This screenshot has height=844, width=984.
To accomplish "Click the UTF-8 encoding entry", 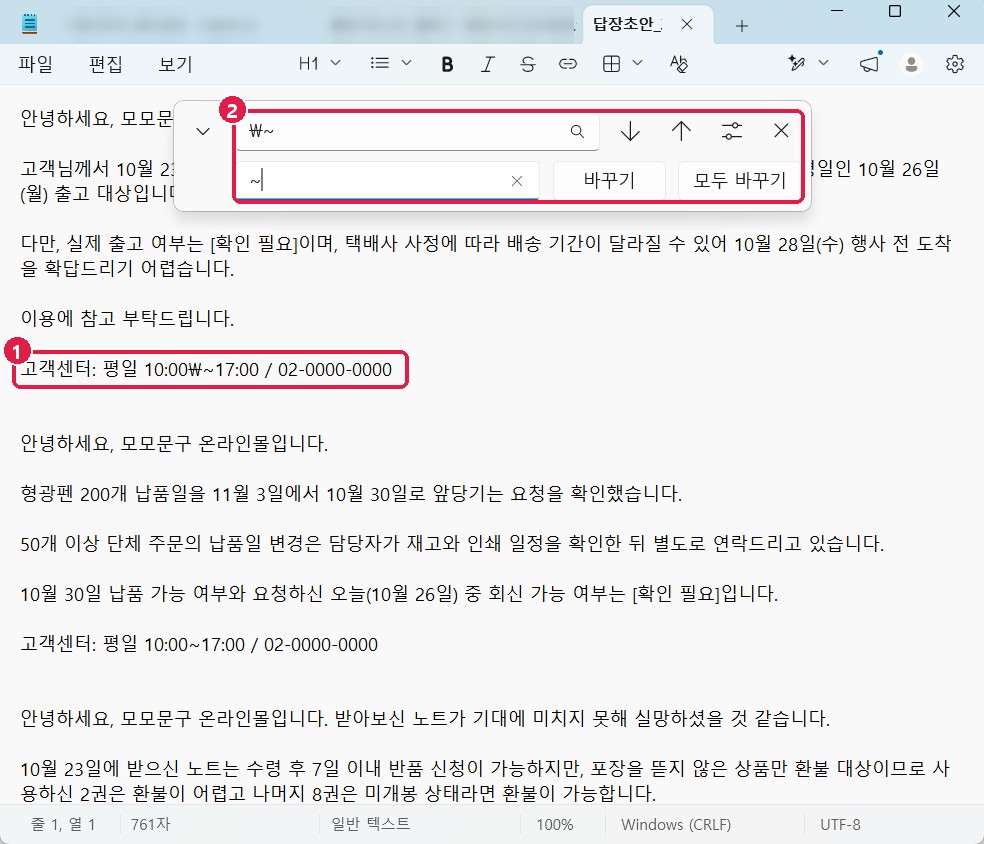I will point(840,824).
